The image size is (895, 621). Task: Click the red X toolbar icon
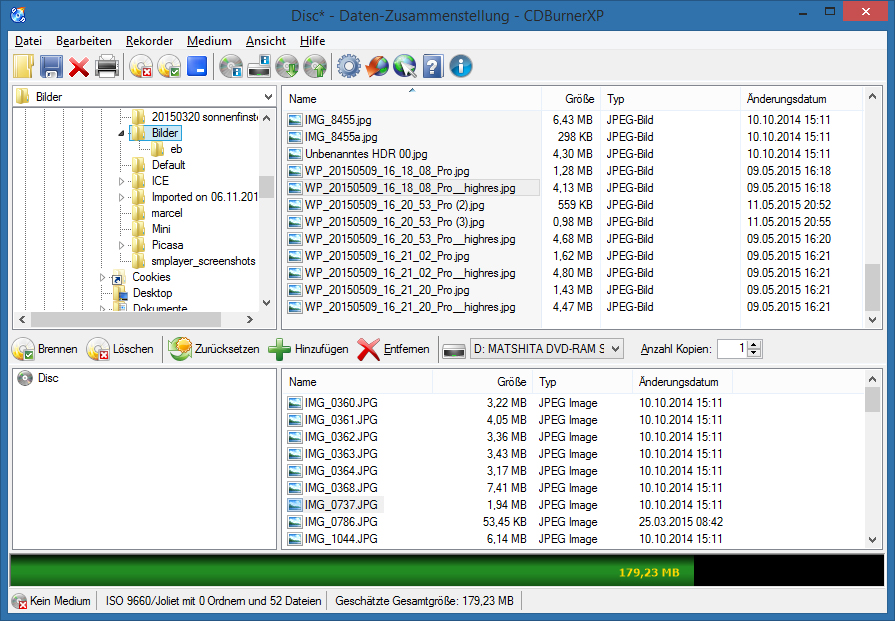(x=79, y=67)
